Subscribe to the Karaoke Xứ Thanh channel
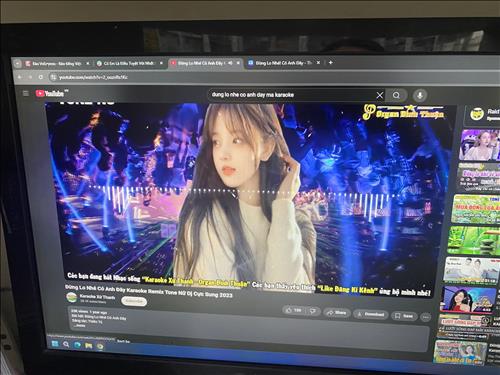The image size is (500, 375). click(x=134, y=301)
